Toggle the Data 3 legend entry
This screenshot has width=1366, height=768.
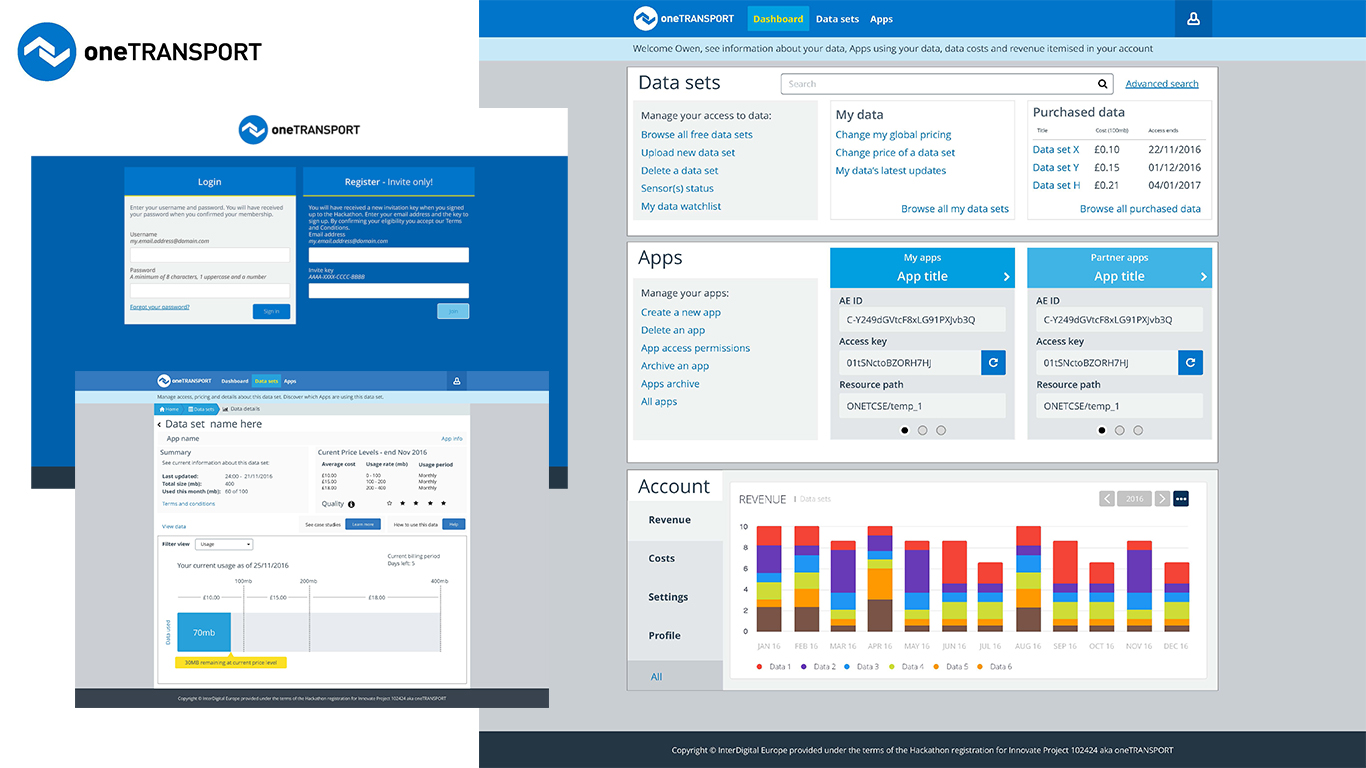point(862,666)
